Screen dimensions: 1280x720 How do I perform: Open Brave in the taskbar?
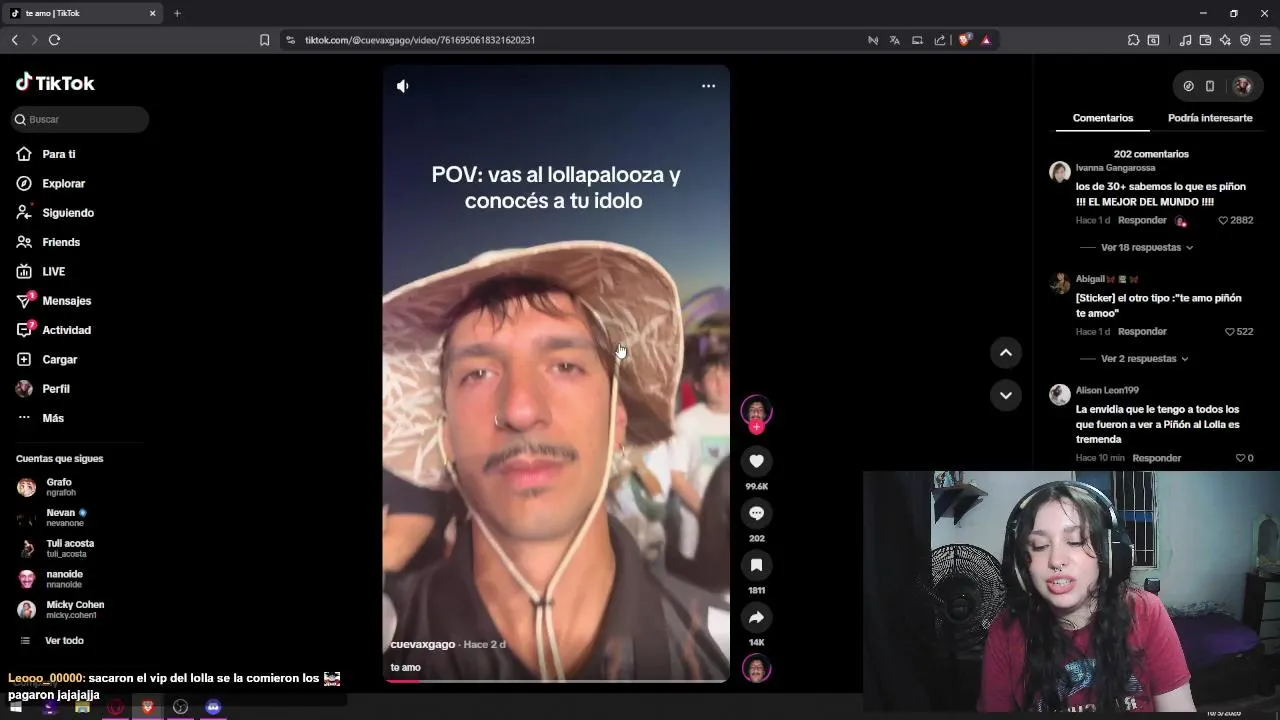[x=148, y=707]
